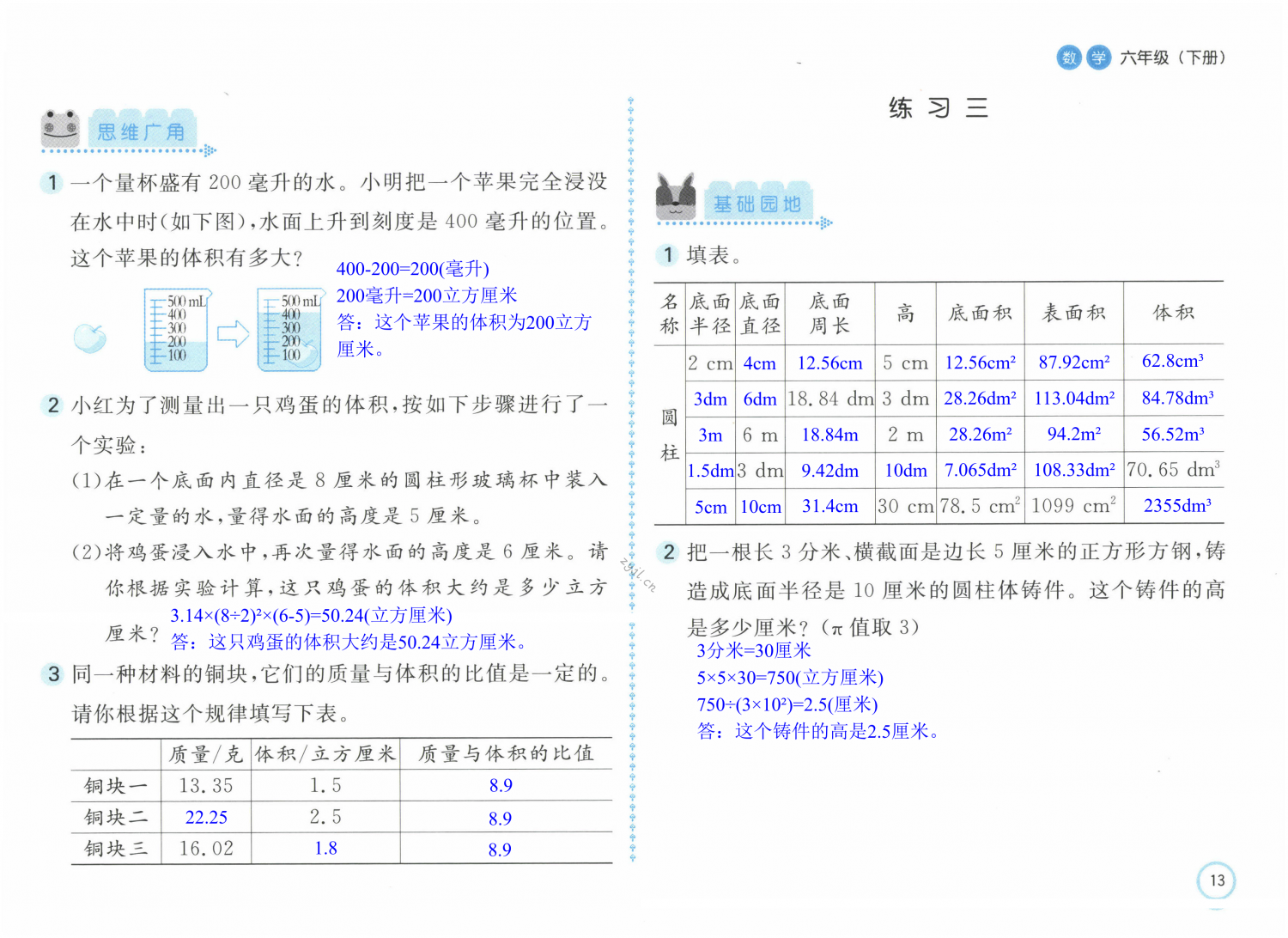Click the answer line 3分米=30厘米

coord(754,651)
